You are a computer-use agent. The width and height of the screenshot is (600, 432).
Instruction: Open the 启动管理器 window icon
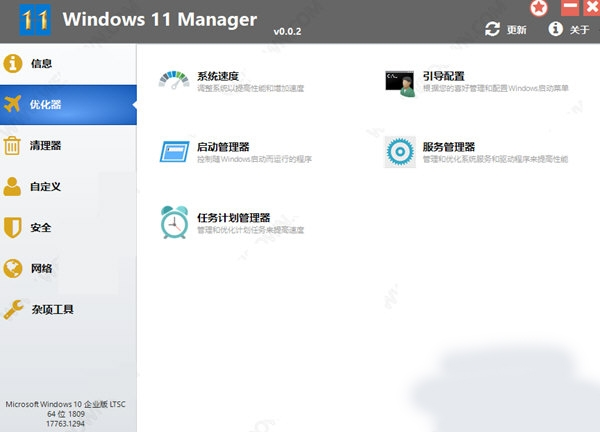(x=174, y=152)
